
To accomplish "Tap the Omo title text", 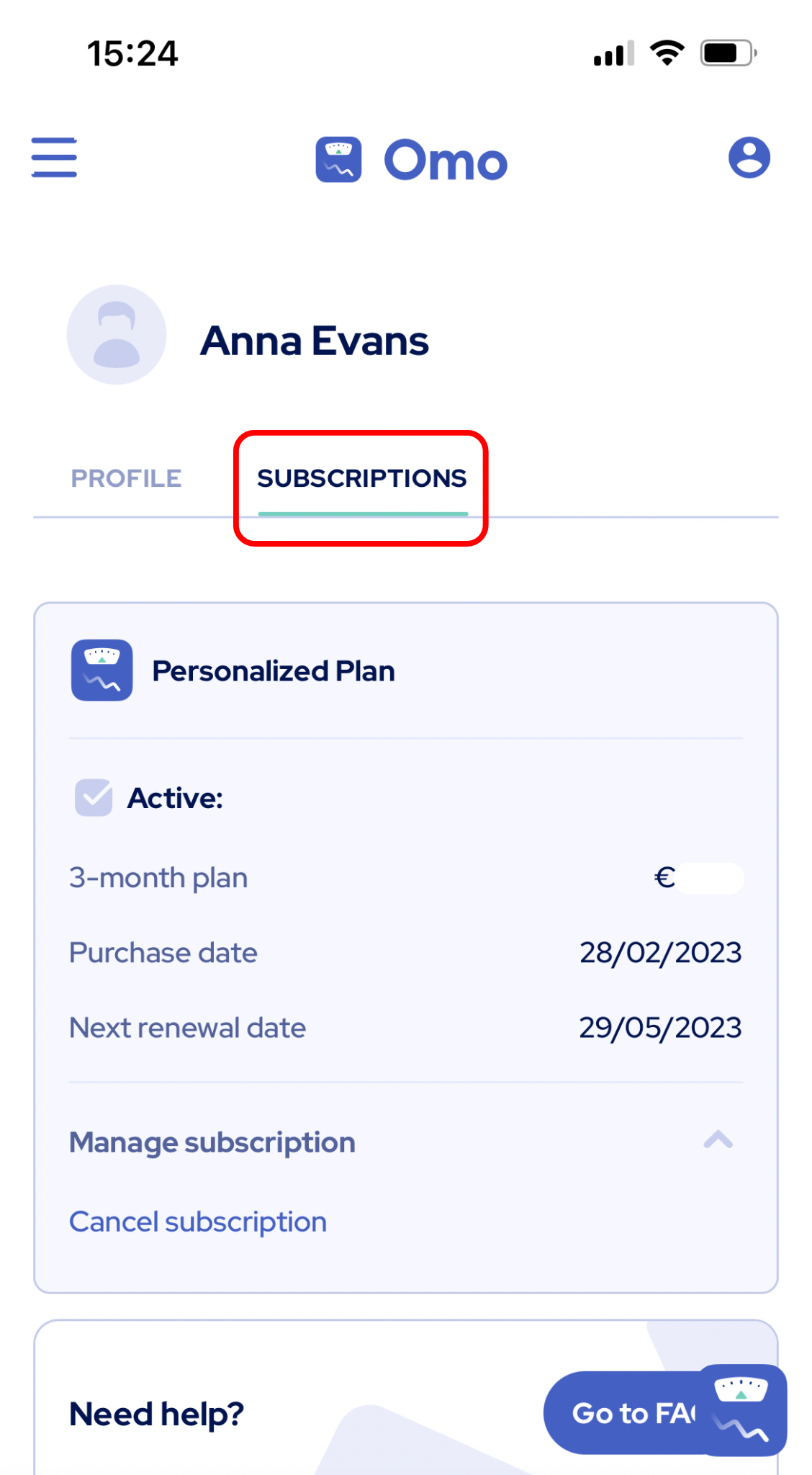I will (x=446, y=160).
